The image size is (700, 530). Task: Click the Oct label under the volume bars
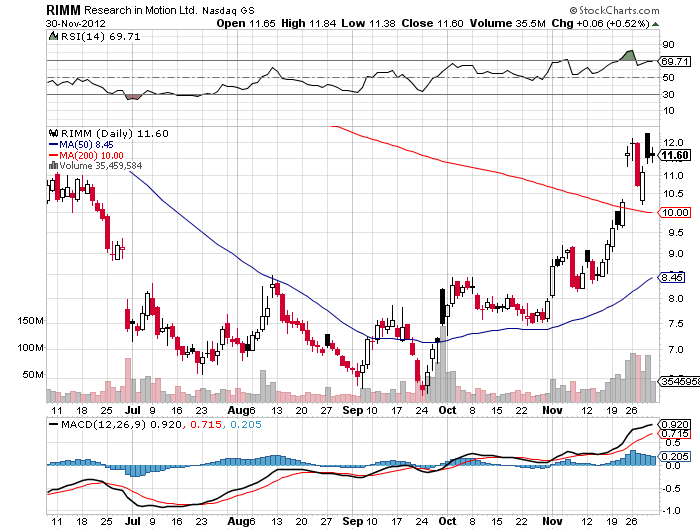447,410
